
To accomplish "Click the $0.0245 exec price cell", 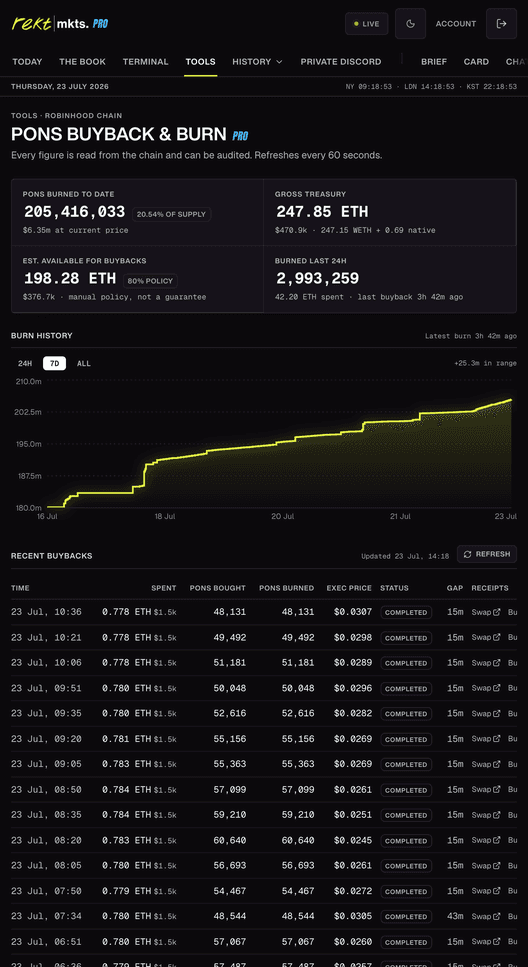I will (x=353, y=841).
